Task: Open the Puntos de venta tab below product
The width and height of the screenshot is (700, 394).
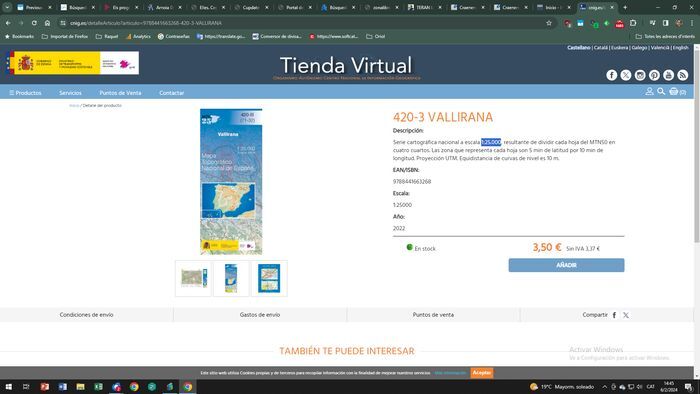Action: [x=433, y=315]
